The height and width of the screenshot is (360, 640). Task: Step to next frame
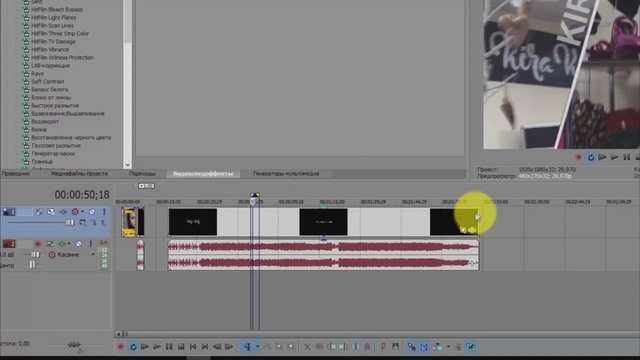229,347
